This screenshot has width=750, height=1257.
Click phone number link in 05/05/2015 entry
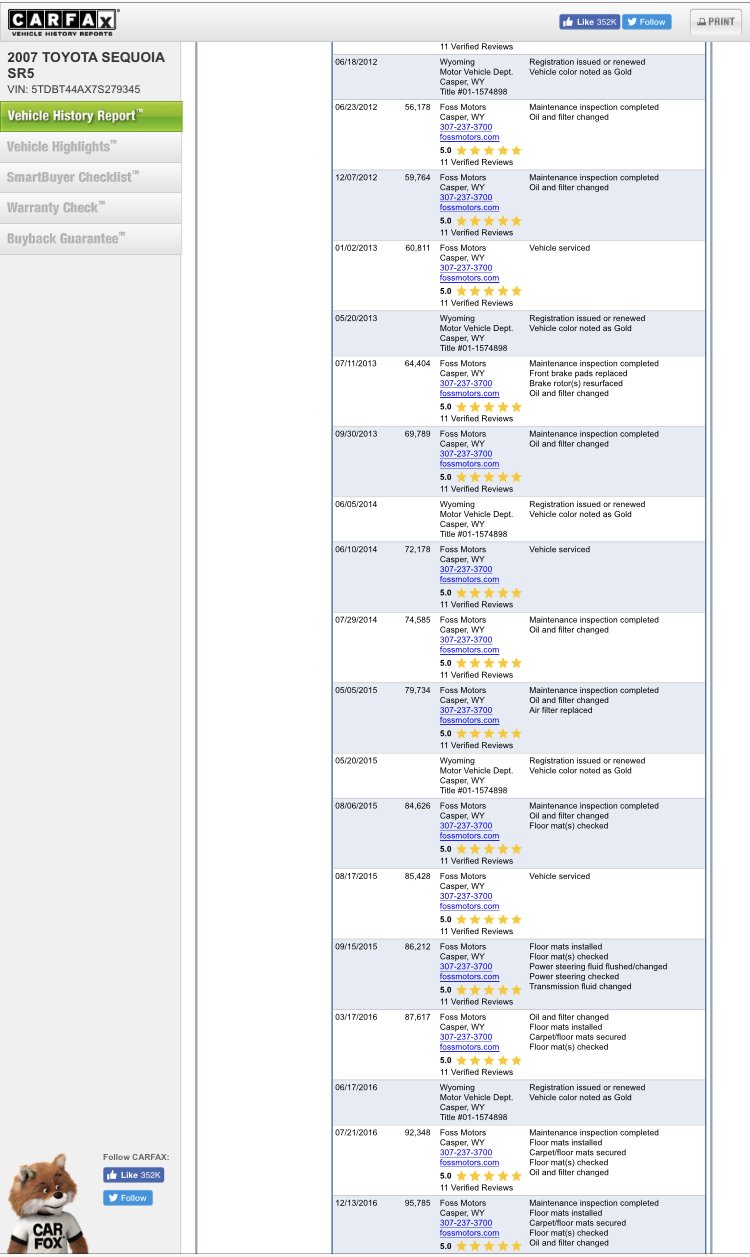(466, 710)
